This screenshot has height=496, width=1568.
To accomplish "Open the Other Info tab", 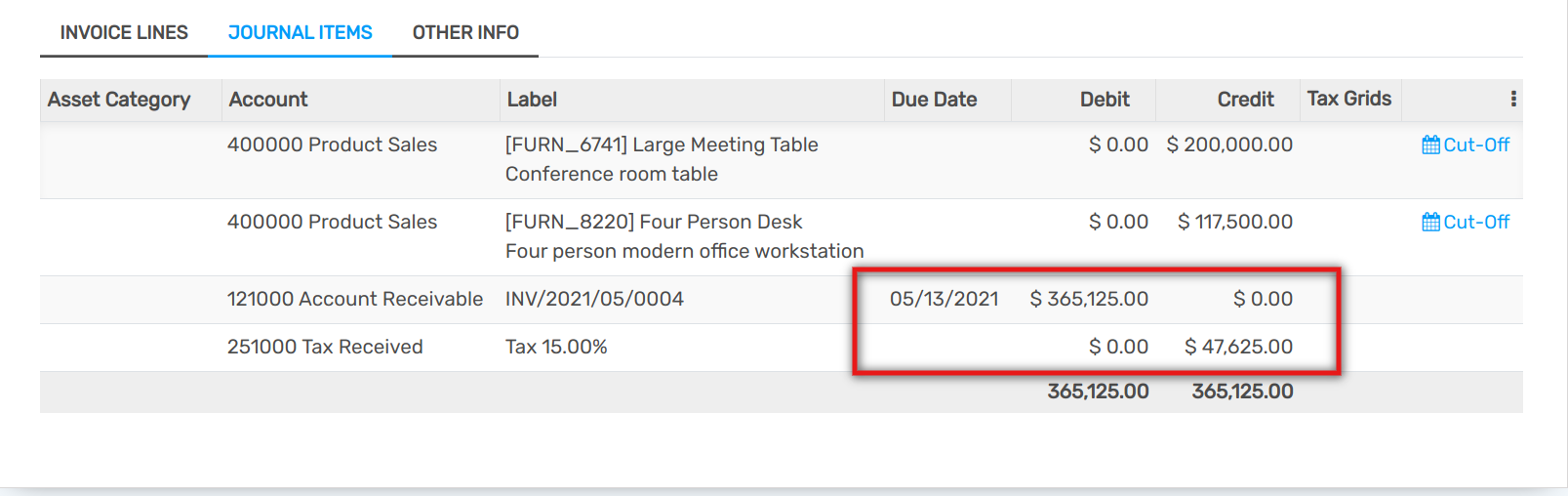I will pyautogui.click(x=465, y=32).
